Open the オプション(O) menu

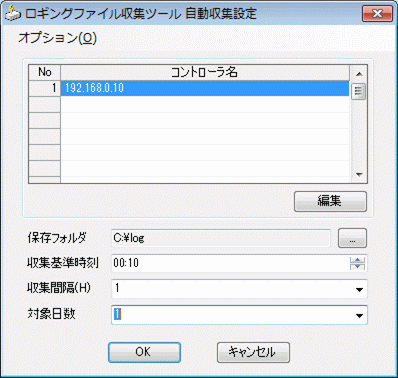(57, 38)
